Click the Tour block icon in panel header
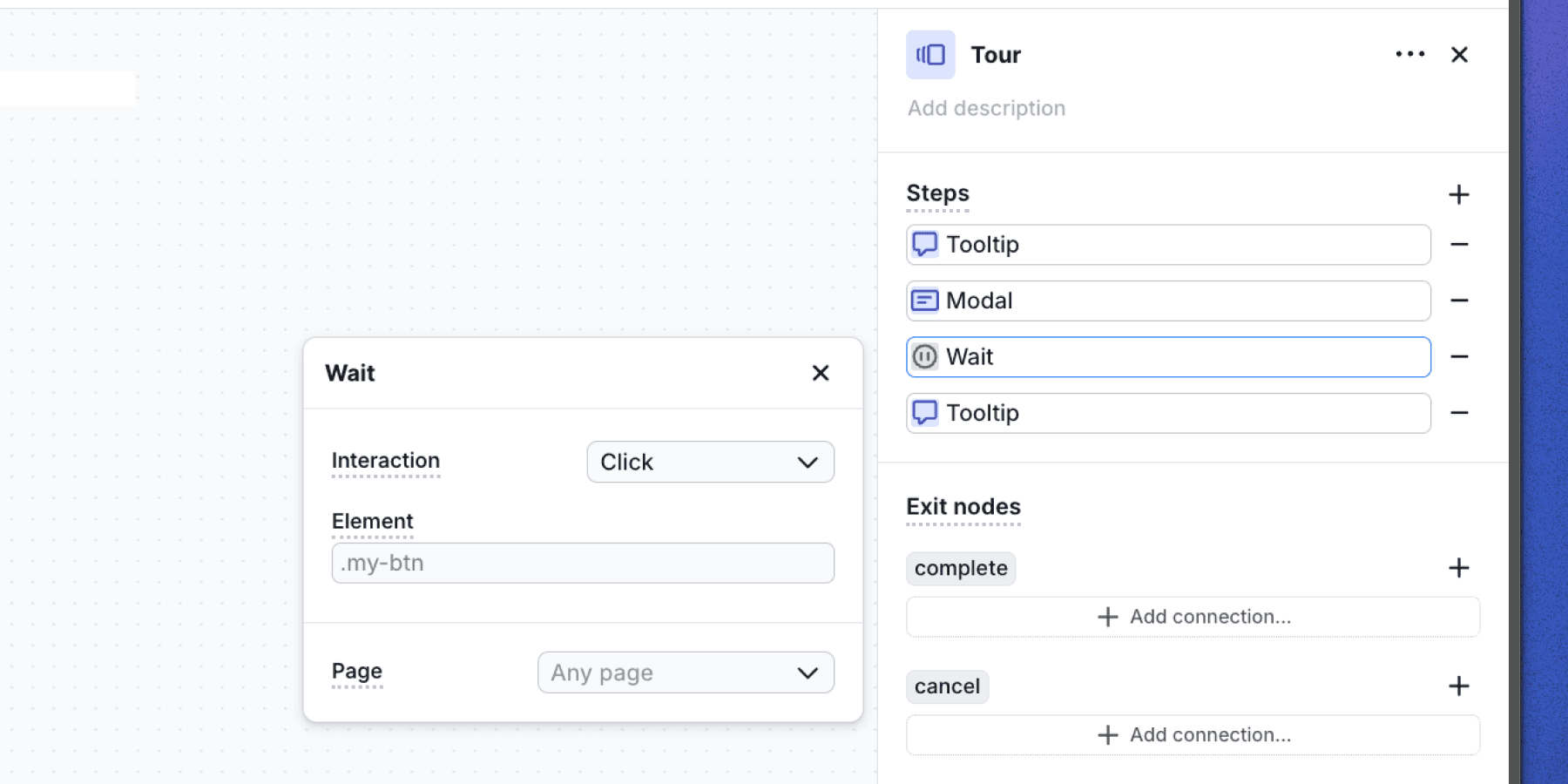Screen dimensions: 1568x784 pos(930,55)
